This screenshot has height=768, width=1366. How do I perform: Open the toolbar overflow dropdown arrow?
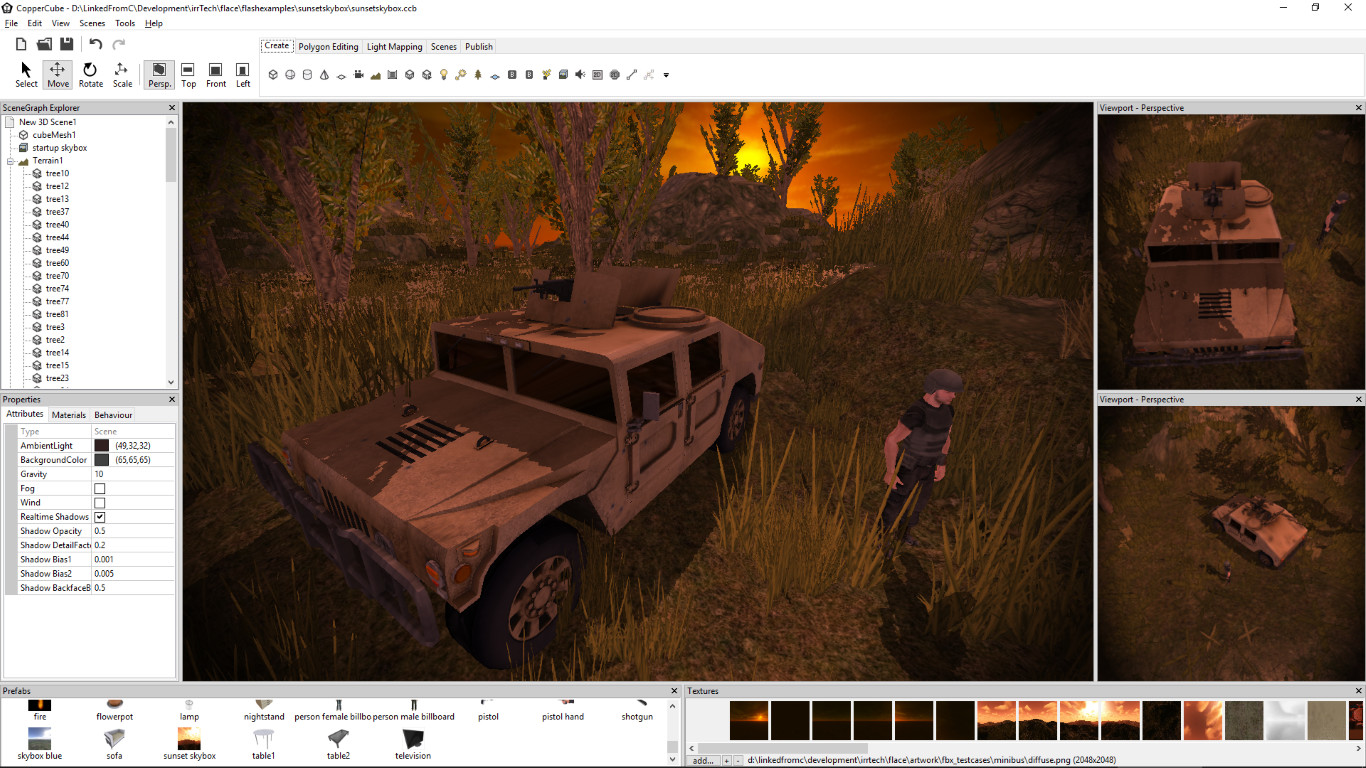click(666, 74)
